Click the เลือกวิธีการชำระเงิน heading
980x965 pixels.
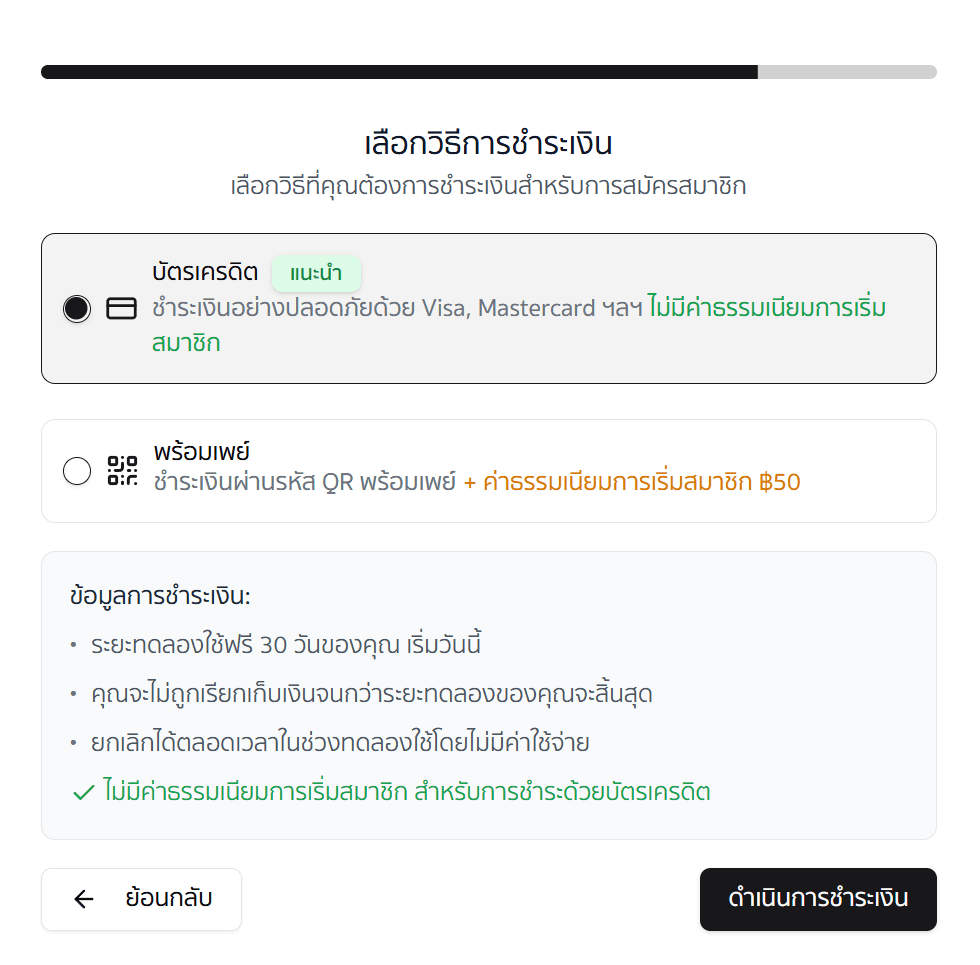tap(490, 144)
